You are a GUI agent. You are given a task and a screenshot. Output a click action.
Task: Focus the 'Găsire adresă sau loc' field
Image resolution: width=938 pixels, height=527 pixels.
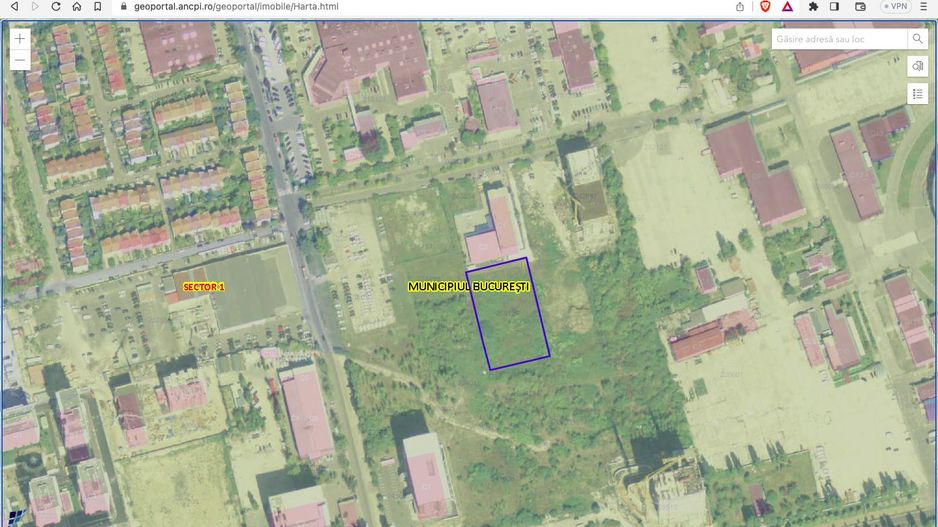(838, 39)
